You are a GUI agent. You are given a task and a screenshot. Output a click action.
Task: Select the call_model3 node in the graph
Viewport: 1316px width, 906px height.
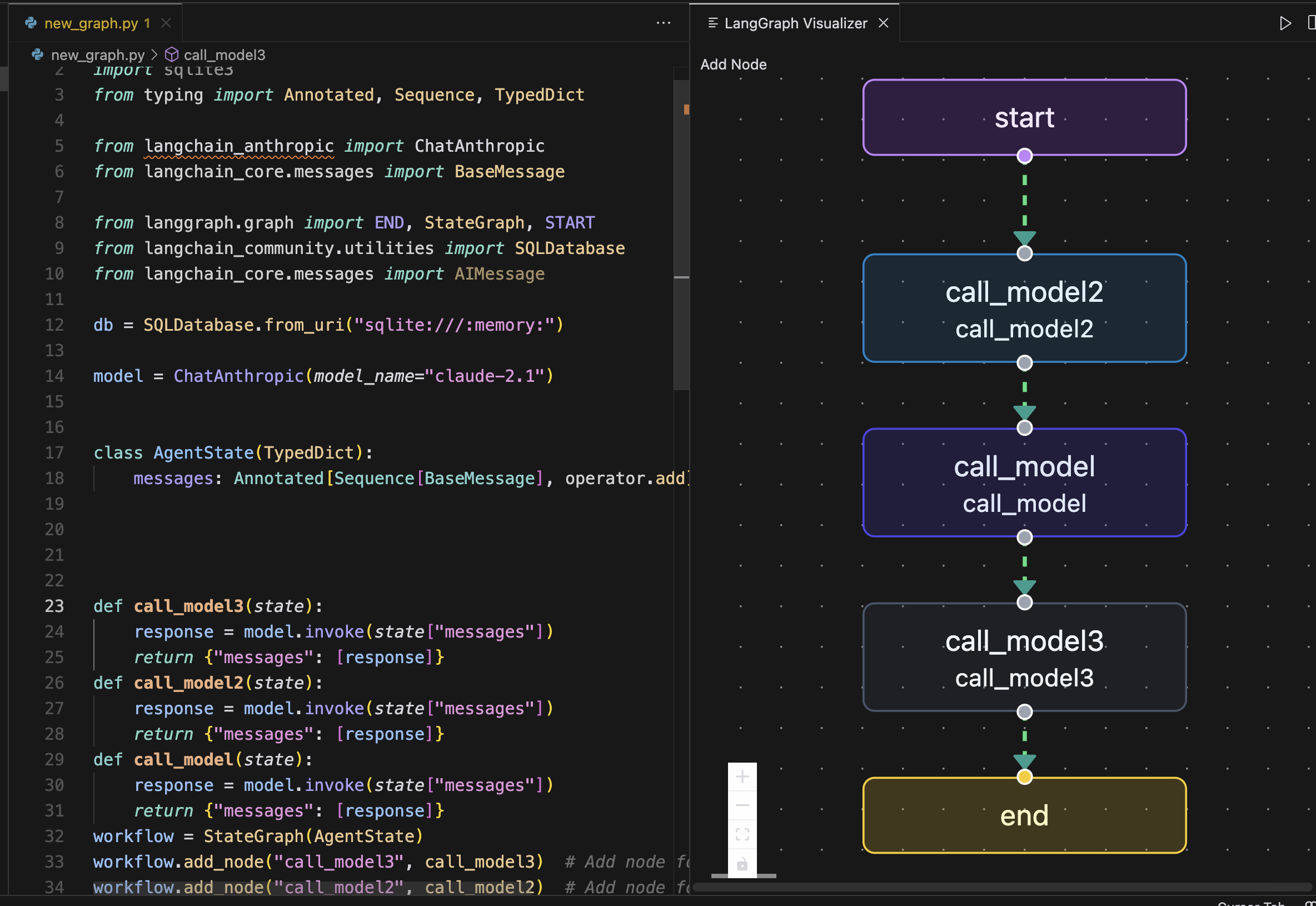click(1024, 657)
